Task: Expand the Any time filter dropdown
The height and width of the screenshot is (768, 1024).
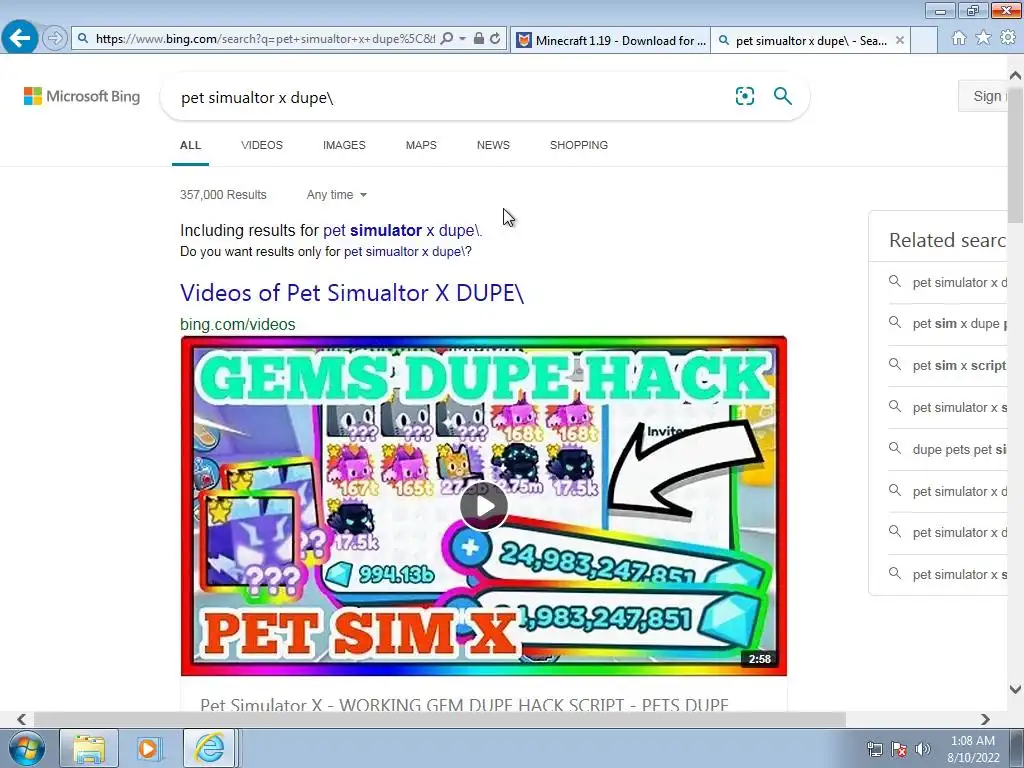Action: tap(336, 195)
